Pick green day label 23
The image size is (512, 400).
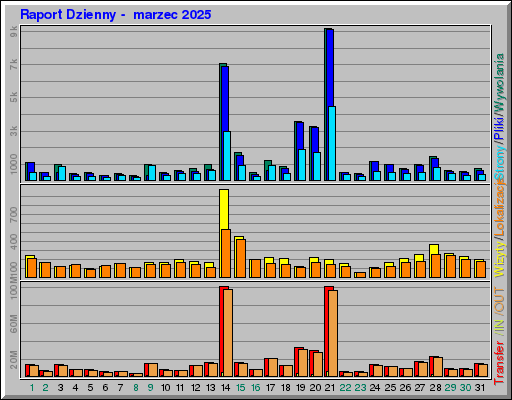(360, 388)
